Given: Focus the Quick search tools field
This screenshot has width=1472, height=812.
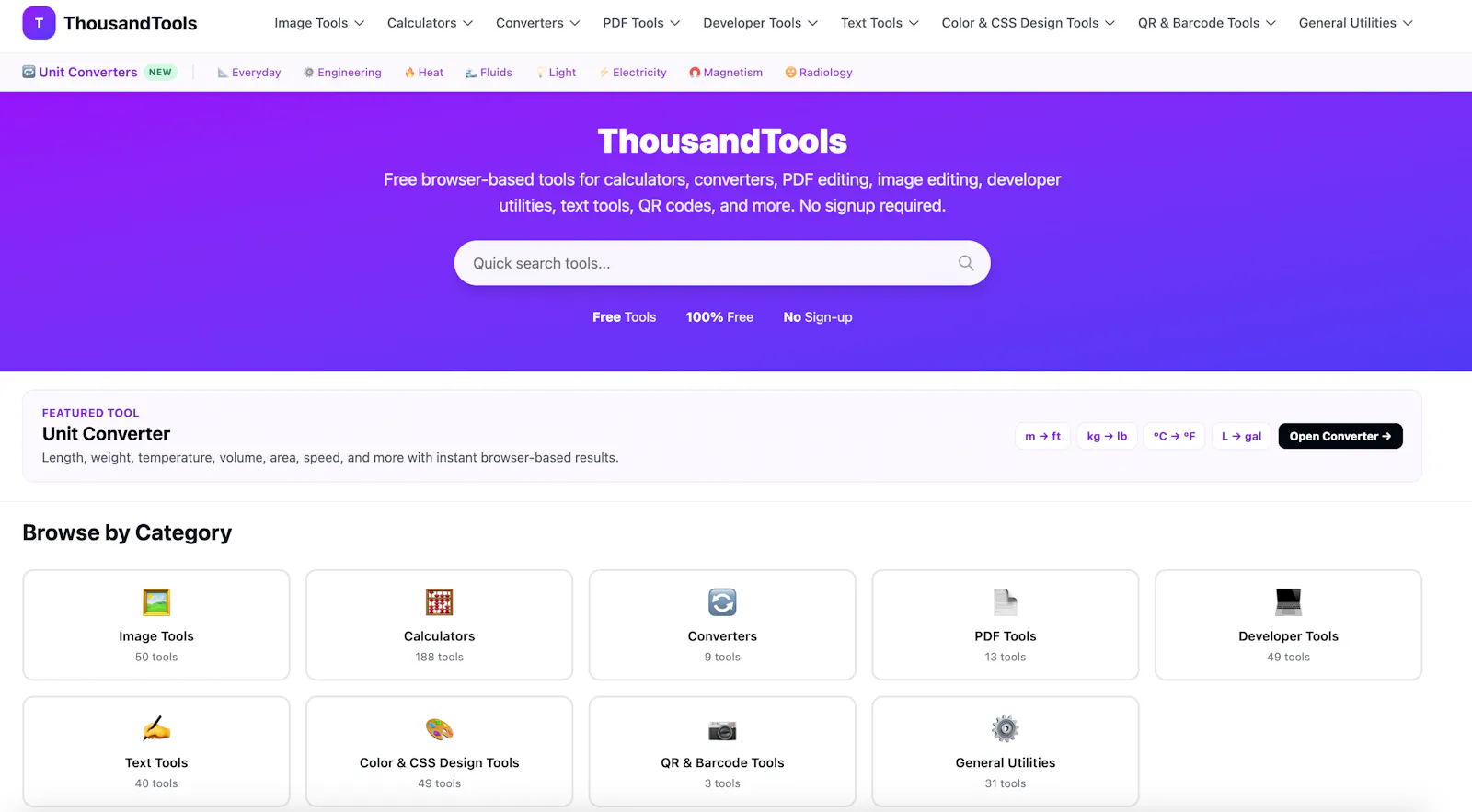Looking at the screenshot, I should pos(722,263).
